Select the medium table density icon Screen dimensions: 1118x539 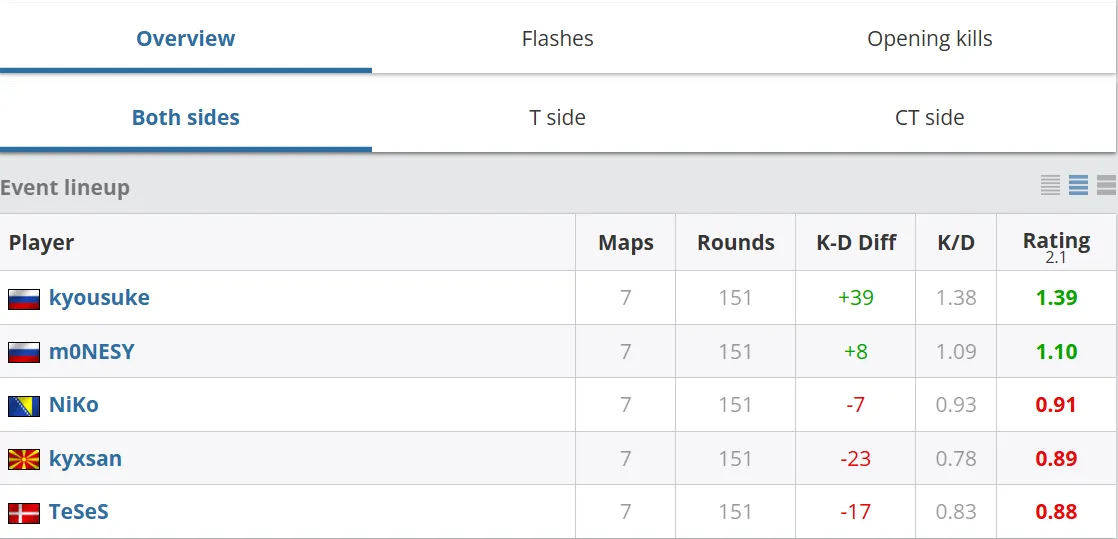pos(1078,185)
